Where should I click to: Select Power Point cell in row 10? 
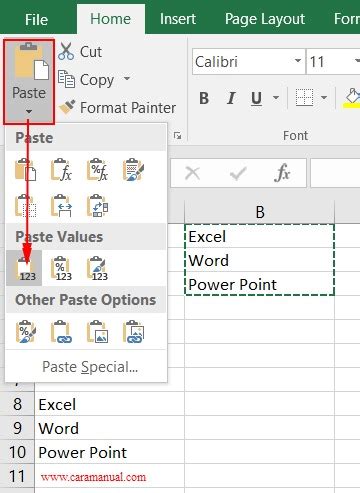pyautogui.click(x=109, y=452)
